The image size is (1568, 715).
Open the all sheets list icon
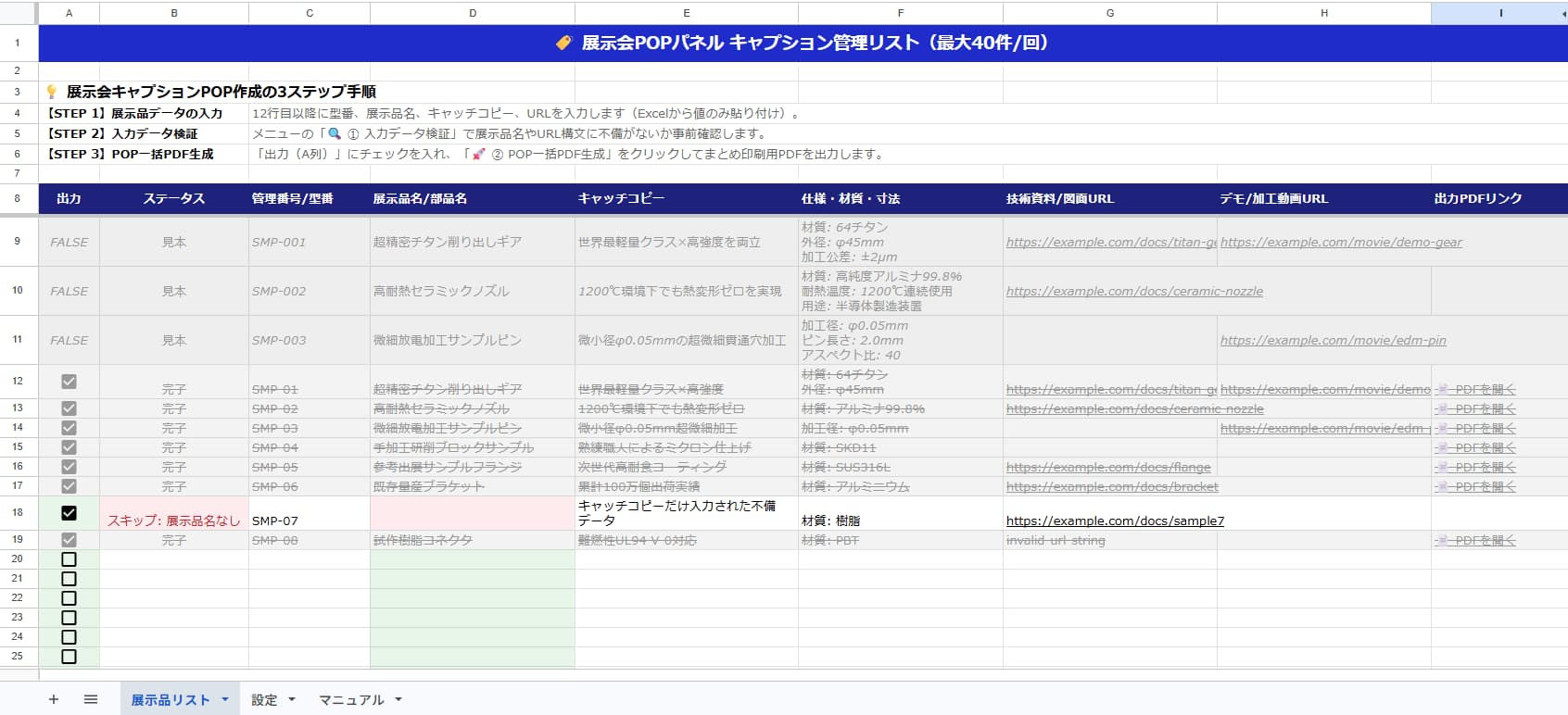coord(91,699)
